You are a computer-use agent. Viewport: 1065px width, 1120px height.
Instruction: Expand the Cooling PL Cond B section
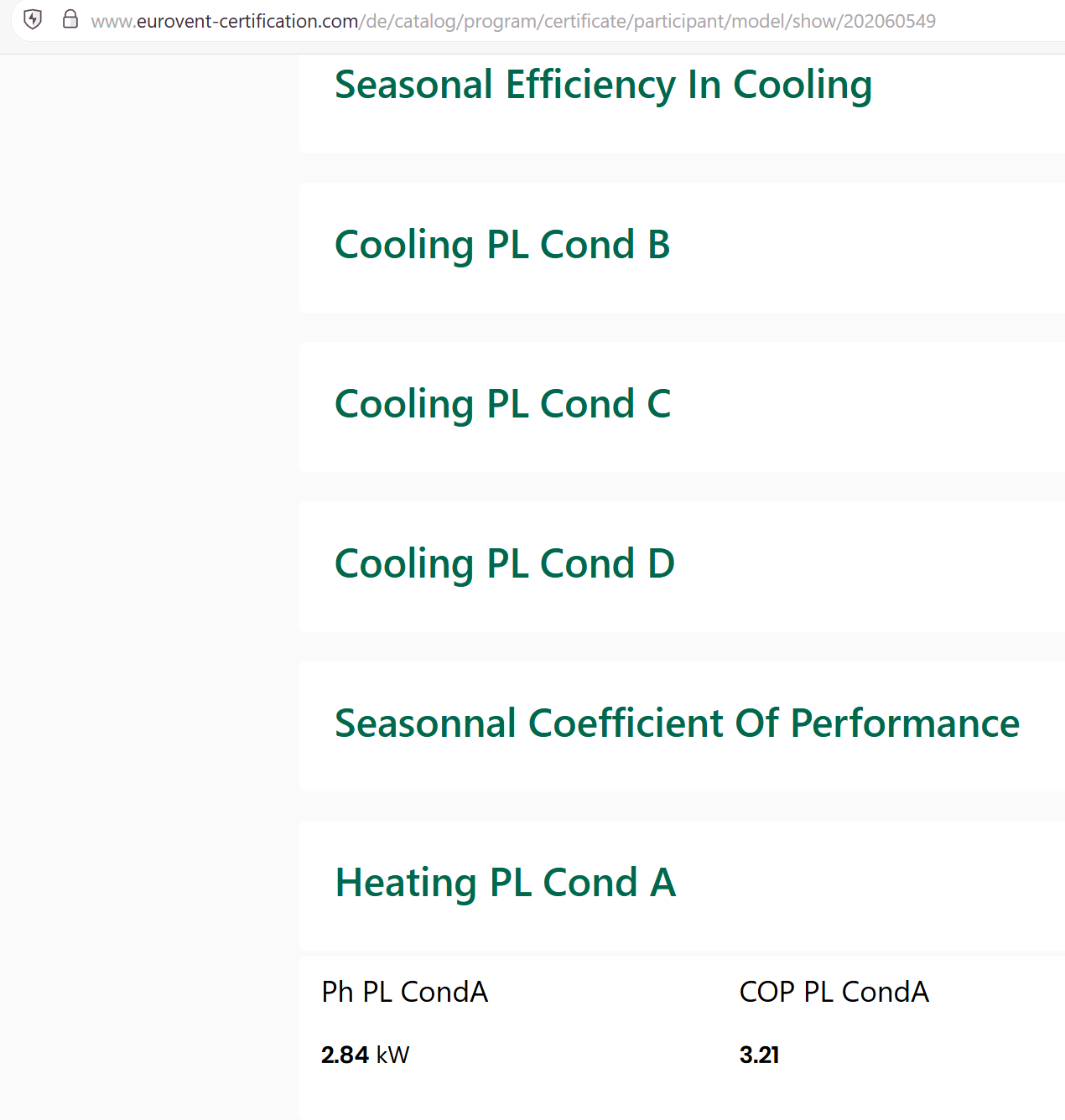pyautogui.click(x=502, y=245)
